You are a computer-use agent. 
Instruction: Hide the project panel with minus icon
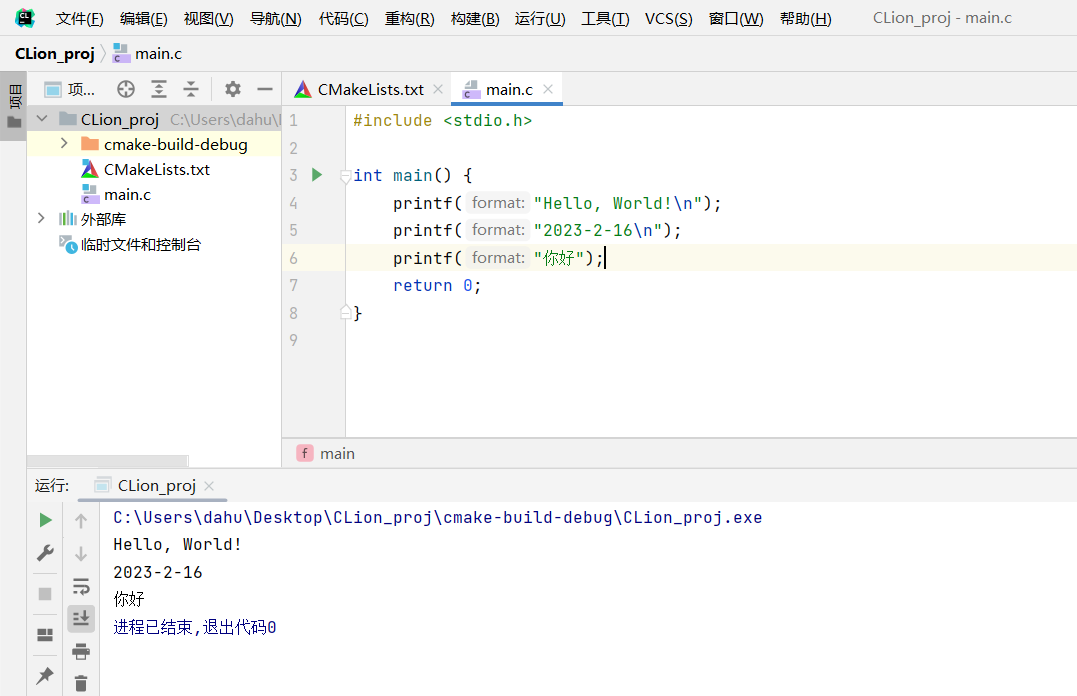point(265,89)
